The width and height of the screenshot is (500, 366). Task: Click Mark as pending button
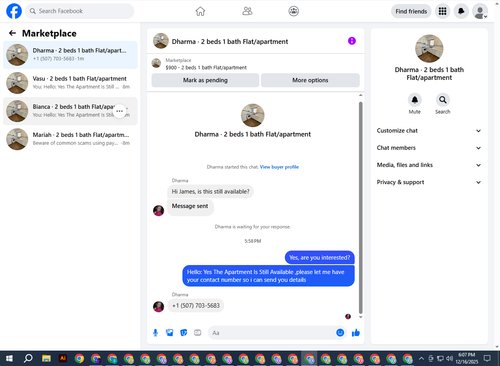point(205,80)
